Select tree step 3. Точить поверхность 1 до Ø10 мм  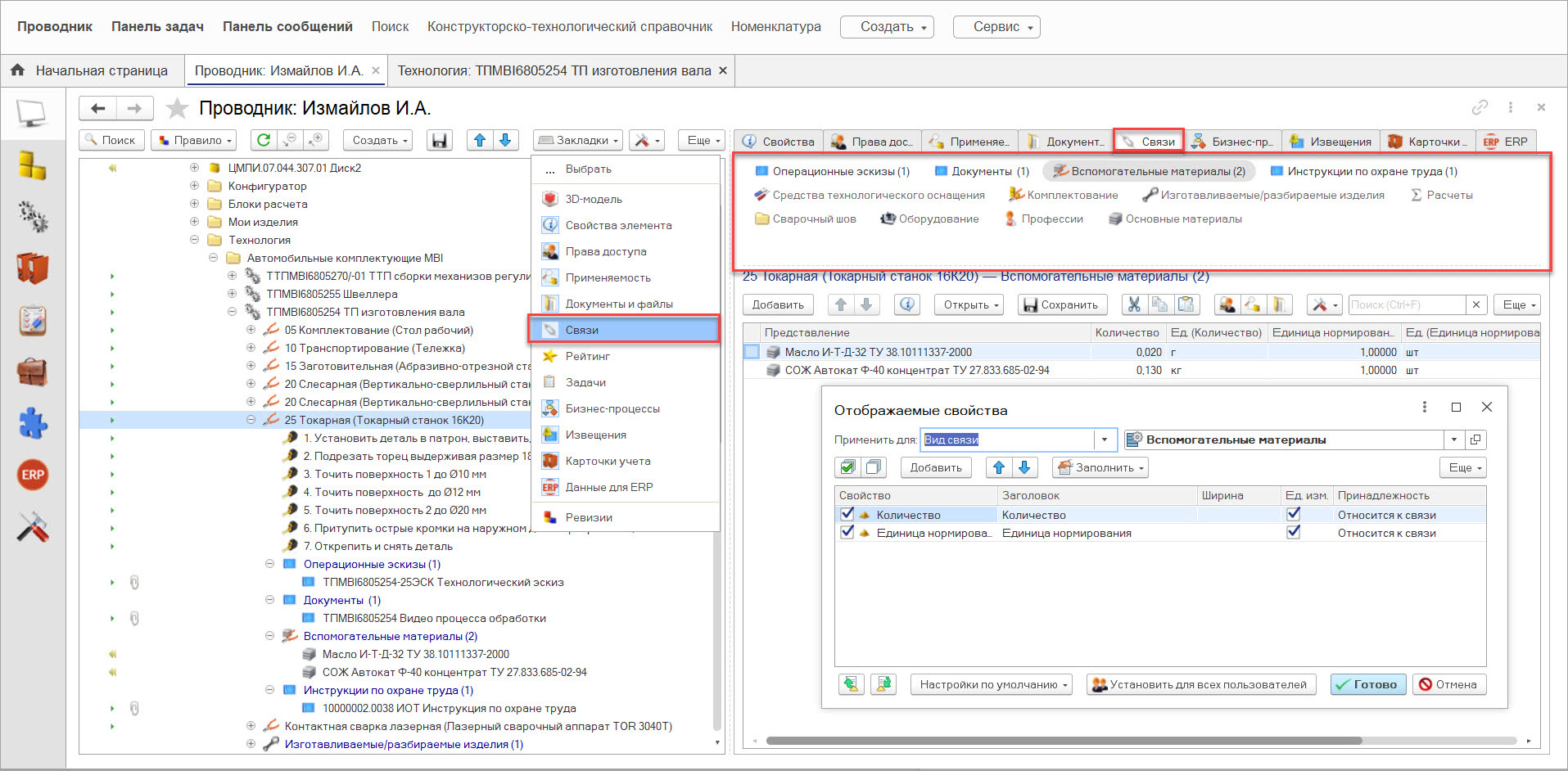tap(394, 474)
